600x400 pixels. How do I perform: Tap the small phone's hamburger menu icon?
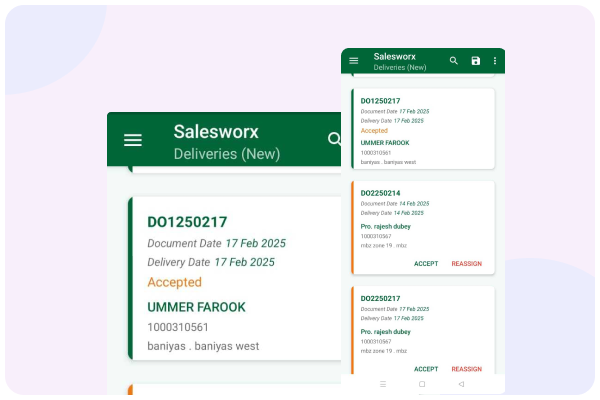[x=353, y=61]
